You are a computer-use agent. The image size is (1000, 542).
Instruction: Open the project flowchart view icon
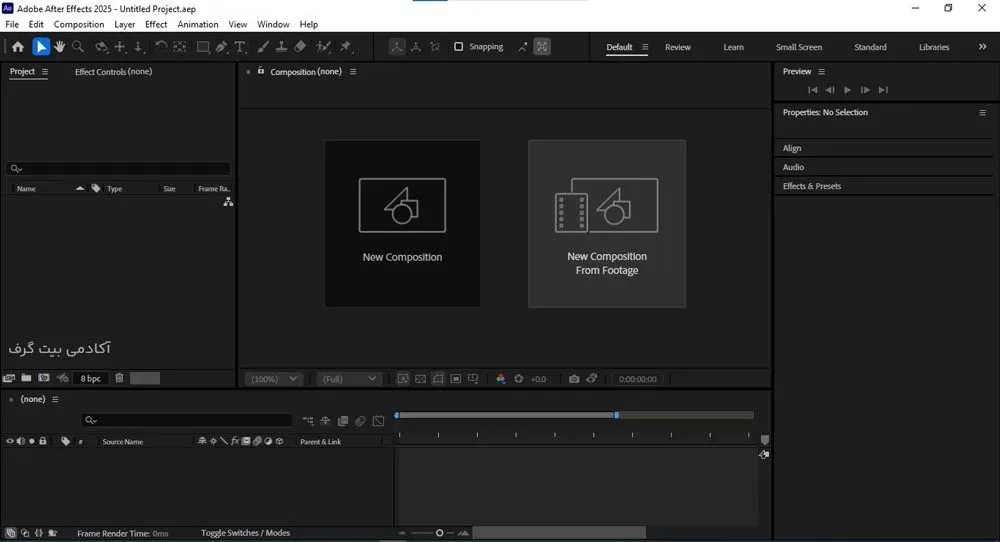(x=228, y=202)
